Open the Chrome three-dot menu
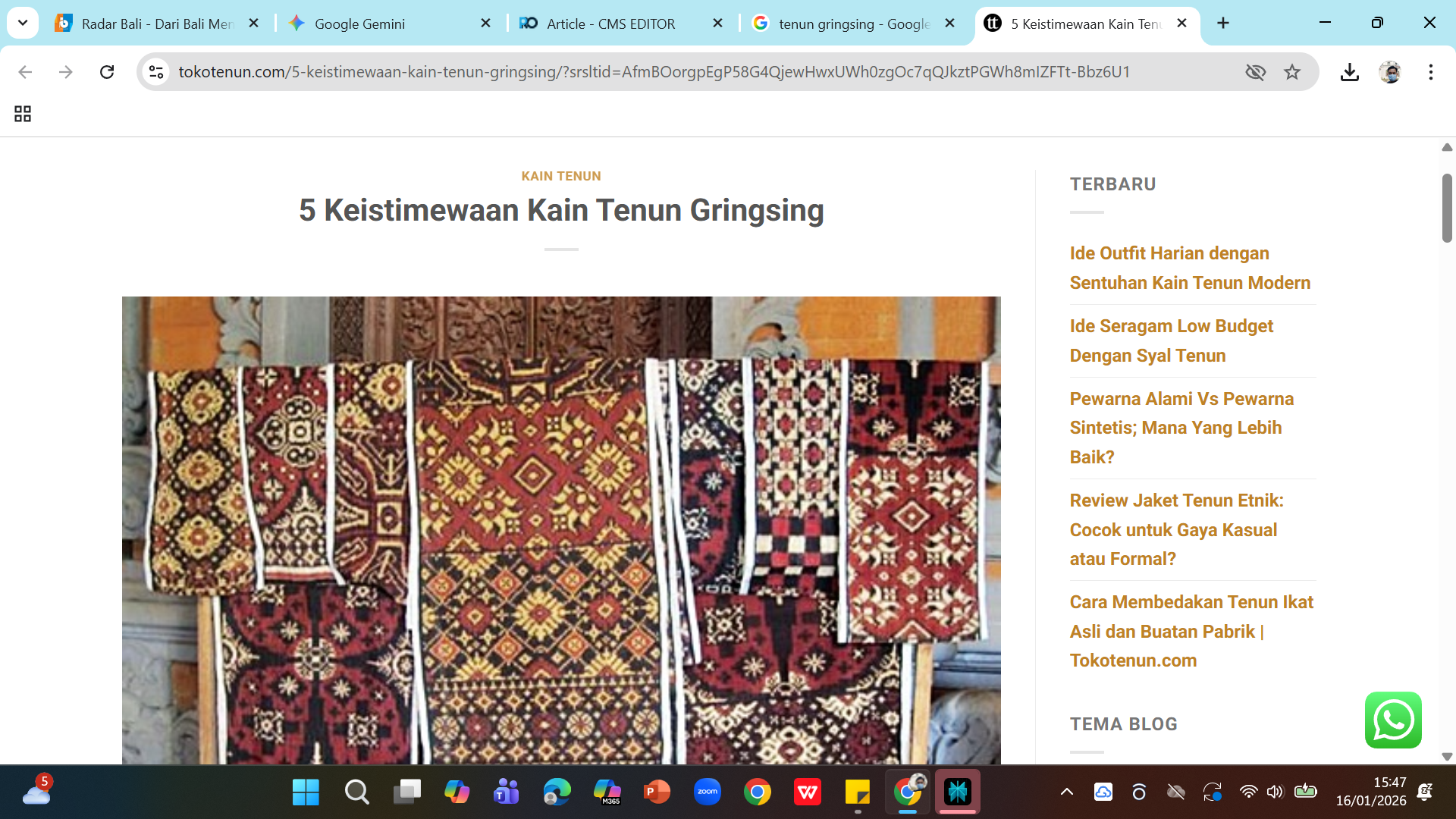The image size is (1456, 819). [x=1431, y=72]
